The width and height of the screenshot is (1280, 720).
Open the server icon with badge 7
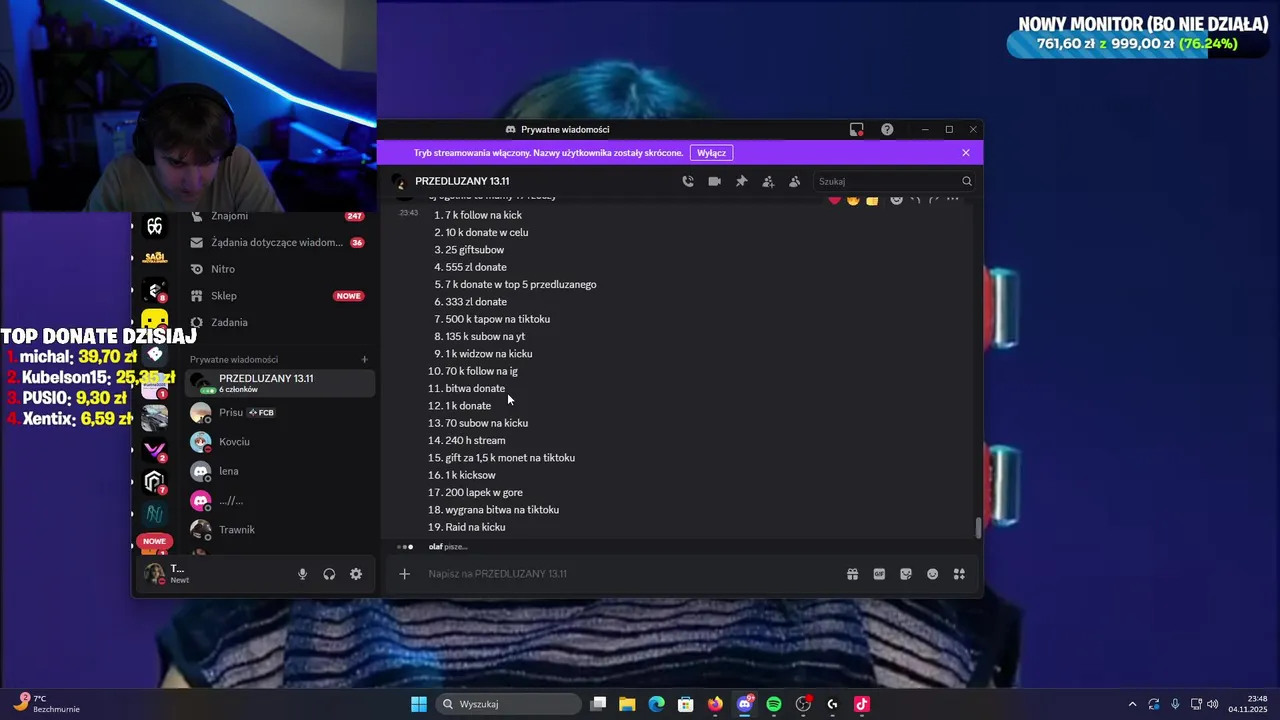(x=154, y=482)
